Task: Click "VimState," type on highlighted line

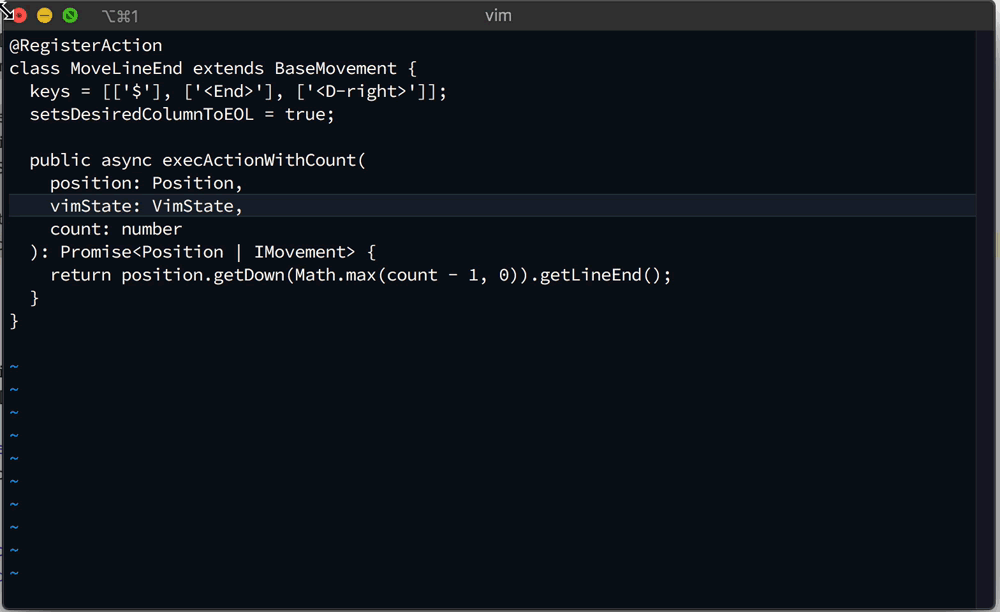Action: click(197, 207)
